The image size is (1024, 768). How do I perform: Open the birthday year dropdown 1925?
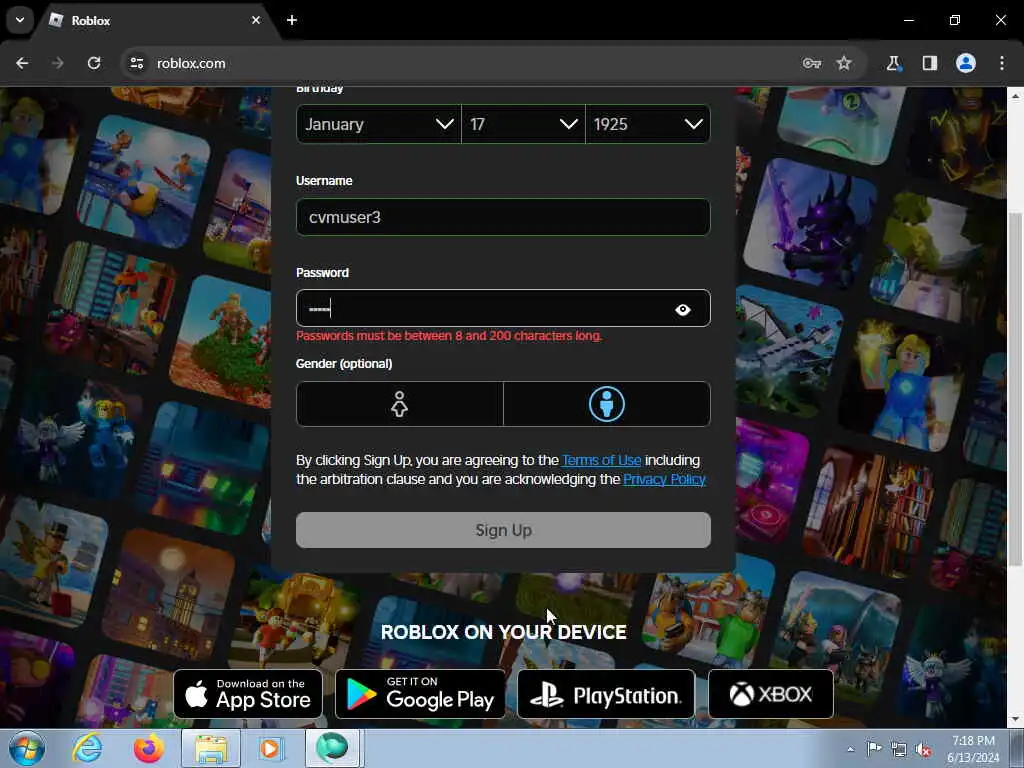(x=648, y=124)
